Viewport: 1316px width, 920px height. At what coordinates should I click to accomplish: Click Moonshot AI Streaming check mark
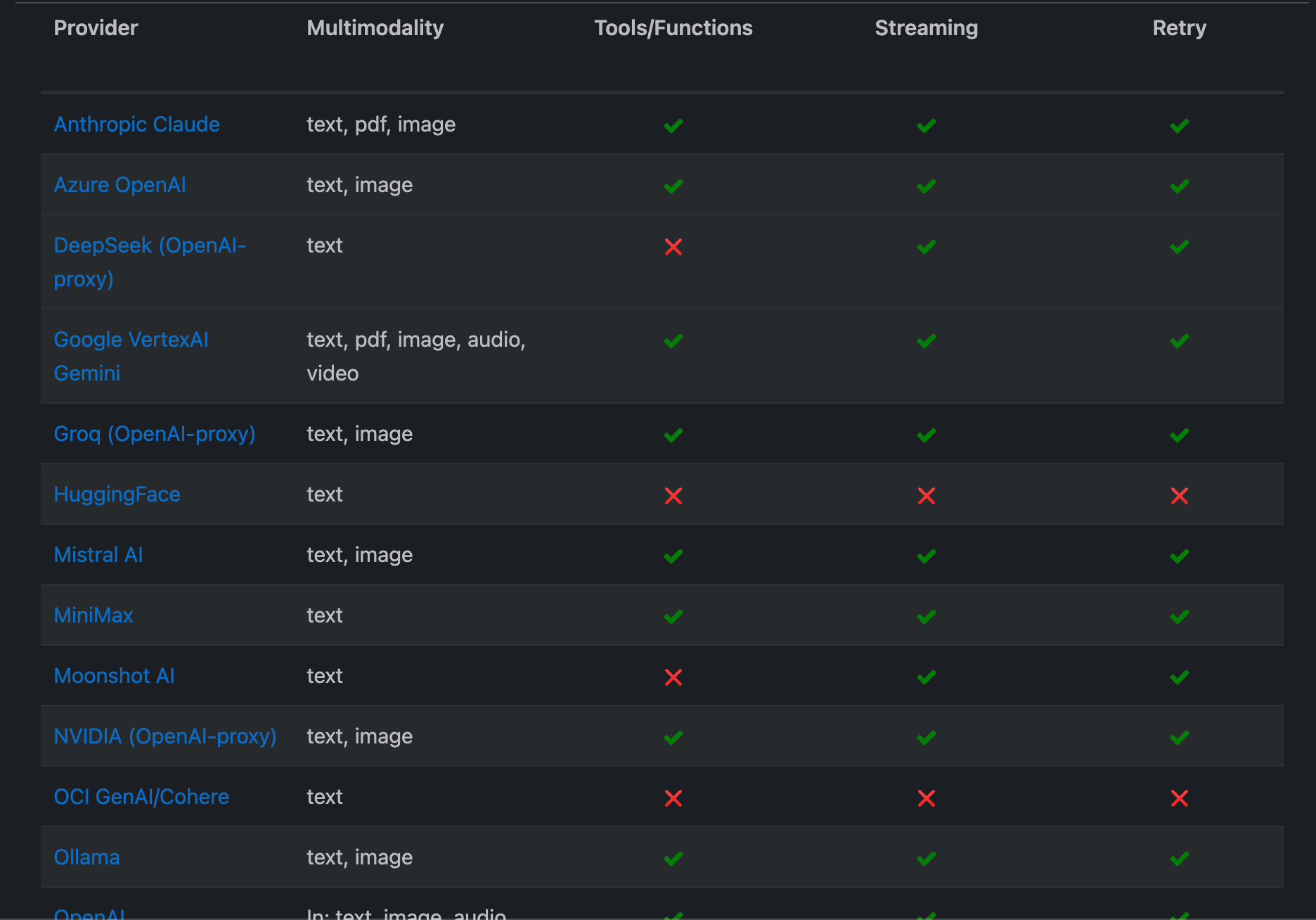pyautogui.click(x=927, y=677)
